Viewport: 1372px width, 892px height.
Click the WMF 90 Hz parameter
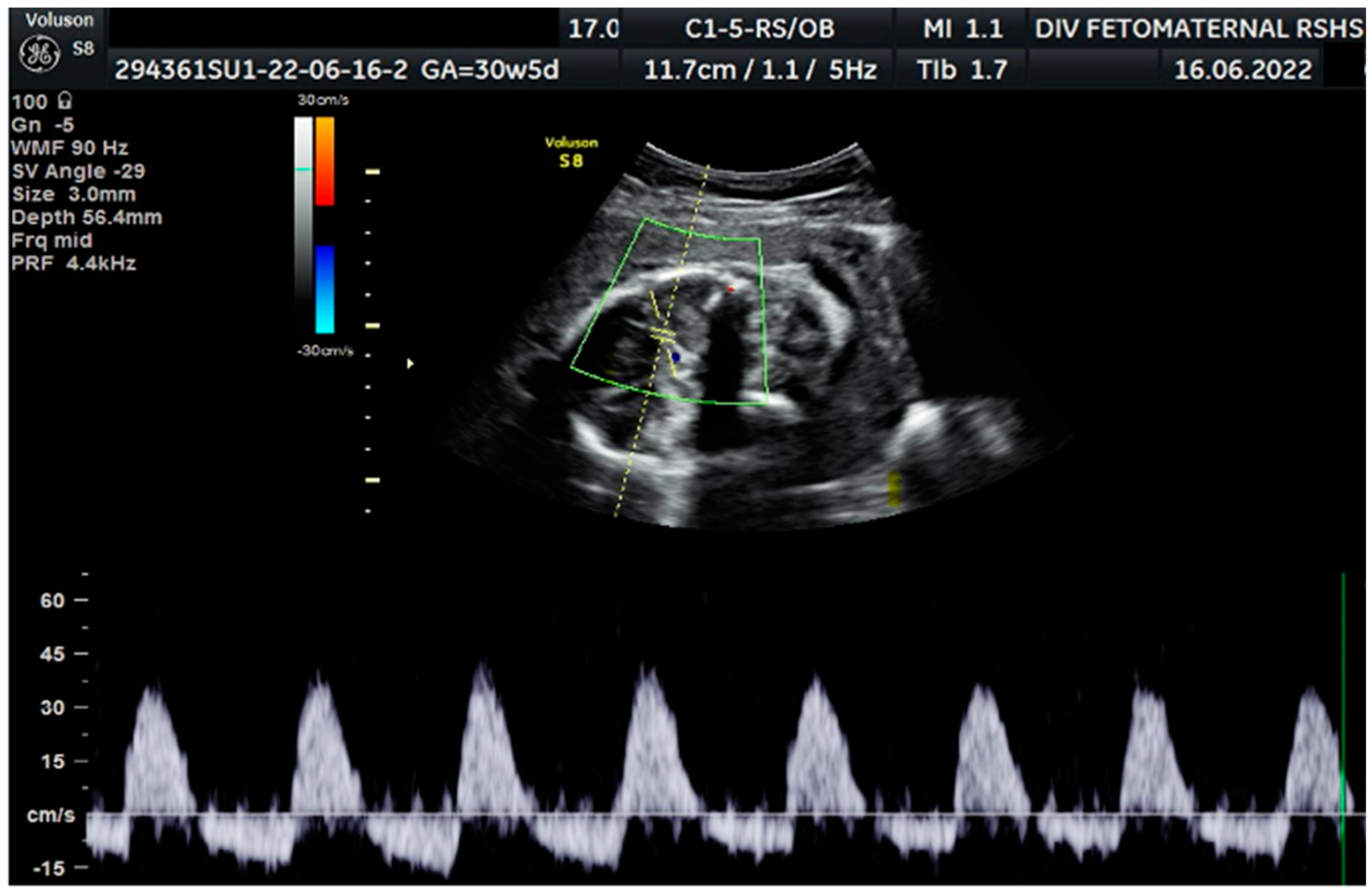[69, 148]
